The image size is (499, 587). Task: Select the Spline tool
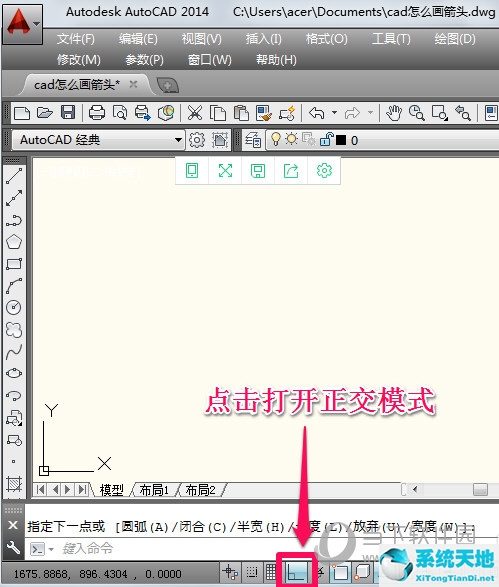click(x=14, y=352)
